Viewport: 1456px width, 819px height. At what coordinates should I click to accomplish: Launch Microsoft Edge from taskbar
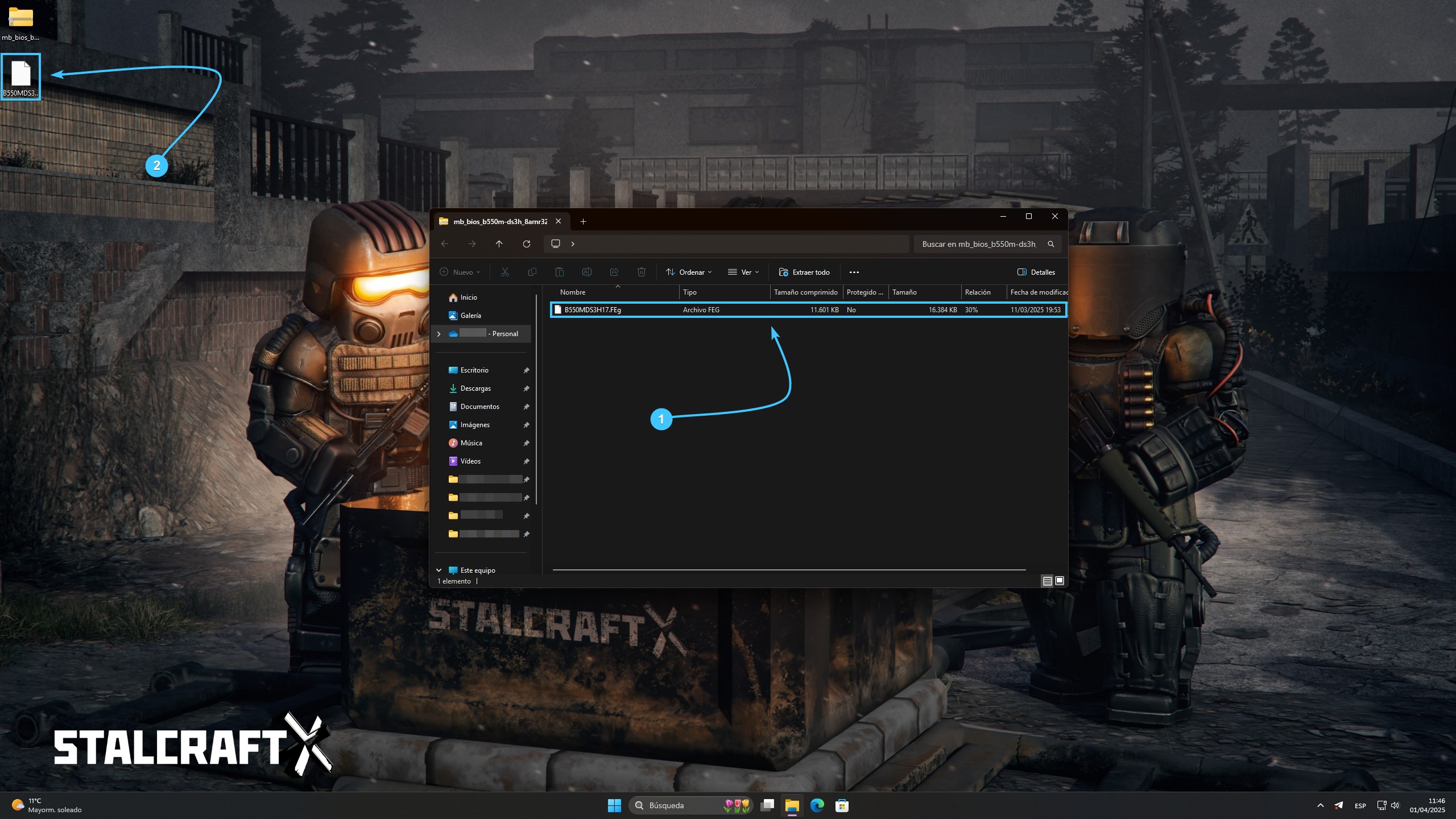(x=817, y=805)
